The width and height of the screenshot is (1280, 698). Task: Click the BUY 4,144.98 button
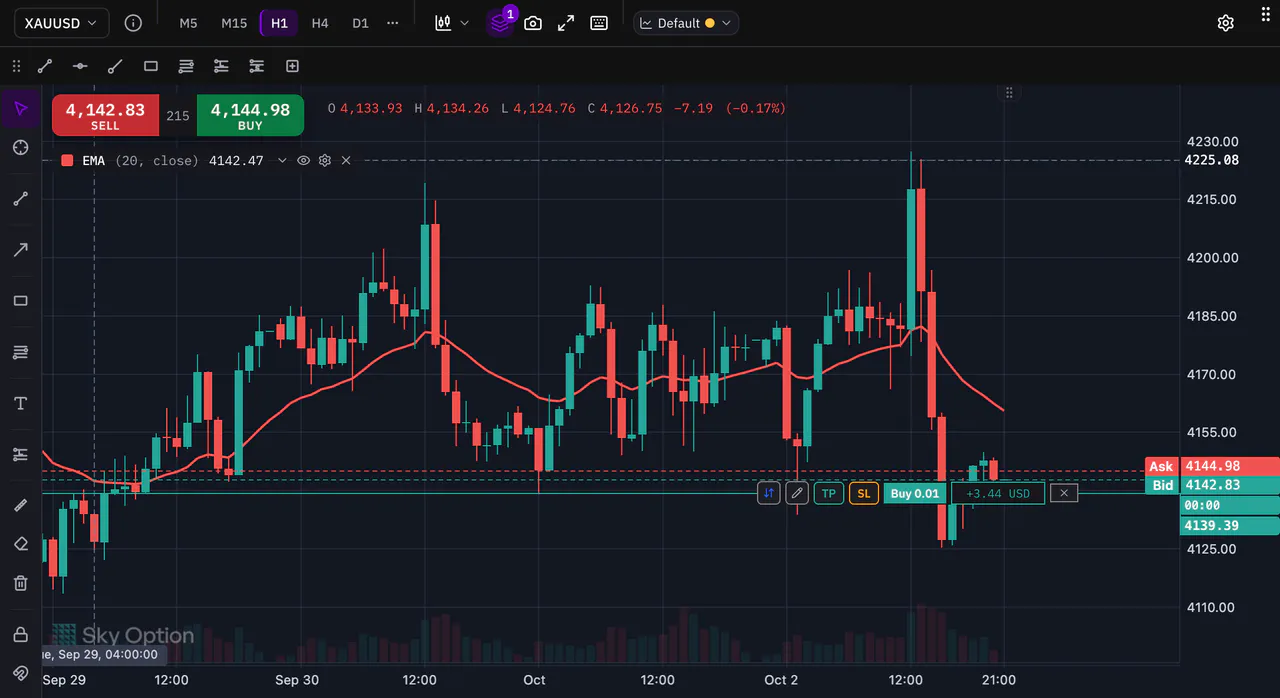coord(250,116)
